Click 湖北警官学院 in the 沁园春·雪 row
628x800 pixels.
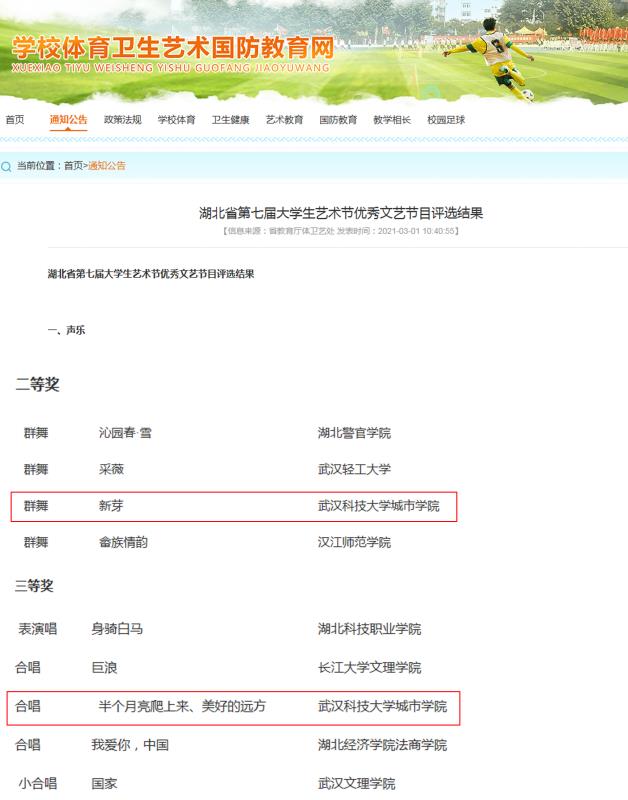click(354, 433)
